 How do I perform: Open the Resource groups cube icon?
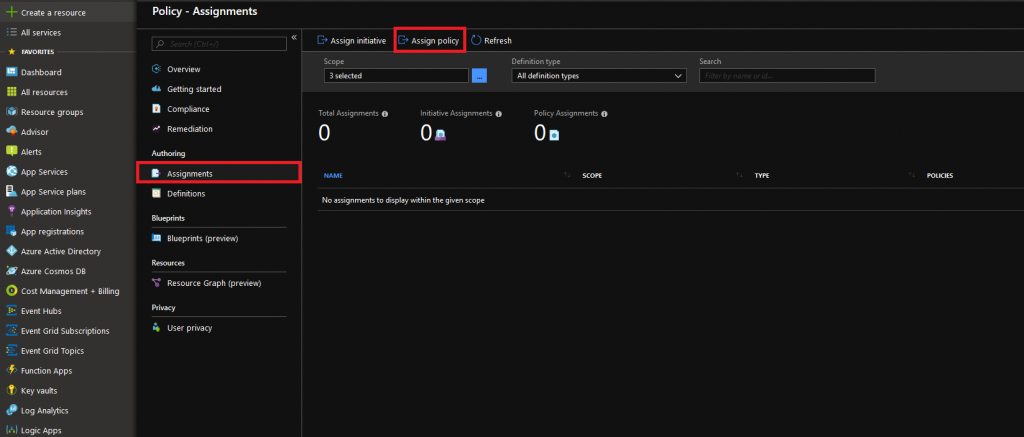click(11, 112)
